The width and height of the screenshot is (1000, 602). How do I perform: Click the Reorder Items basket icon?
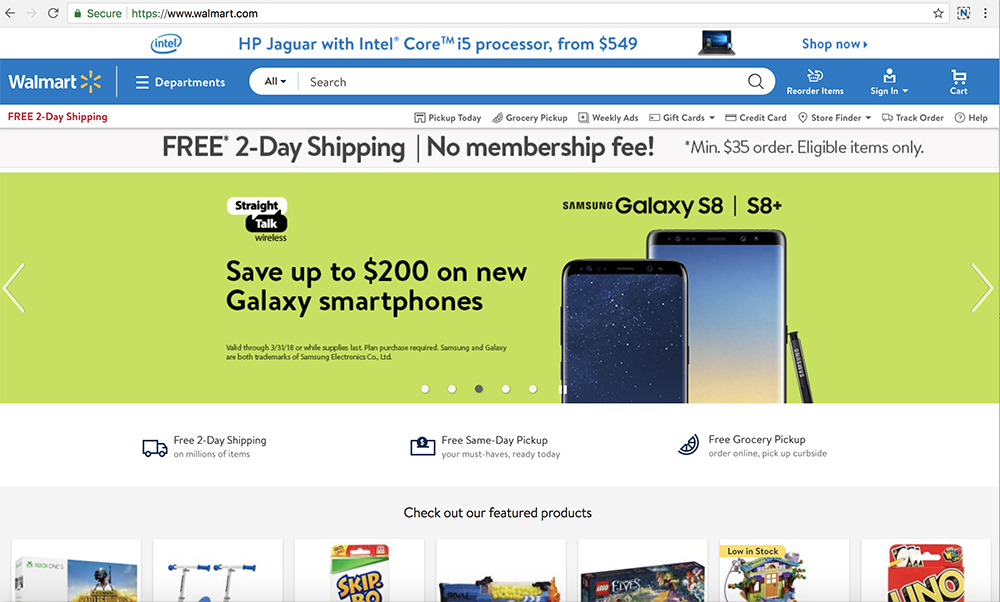[815, 75]
